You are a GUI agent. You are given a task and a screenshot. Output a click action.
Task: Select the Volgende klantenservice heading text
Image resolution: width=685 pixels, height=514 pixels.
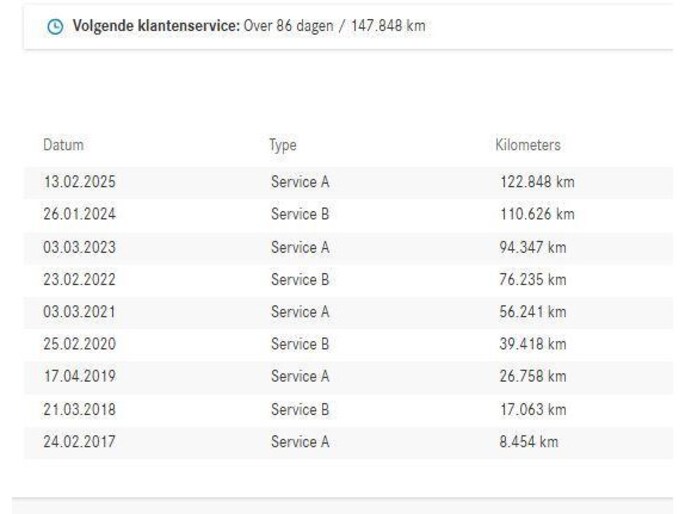(x=156, y=26)
